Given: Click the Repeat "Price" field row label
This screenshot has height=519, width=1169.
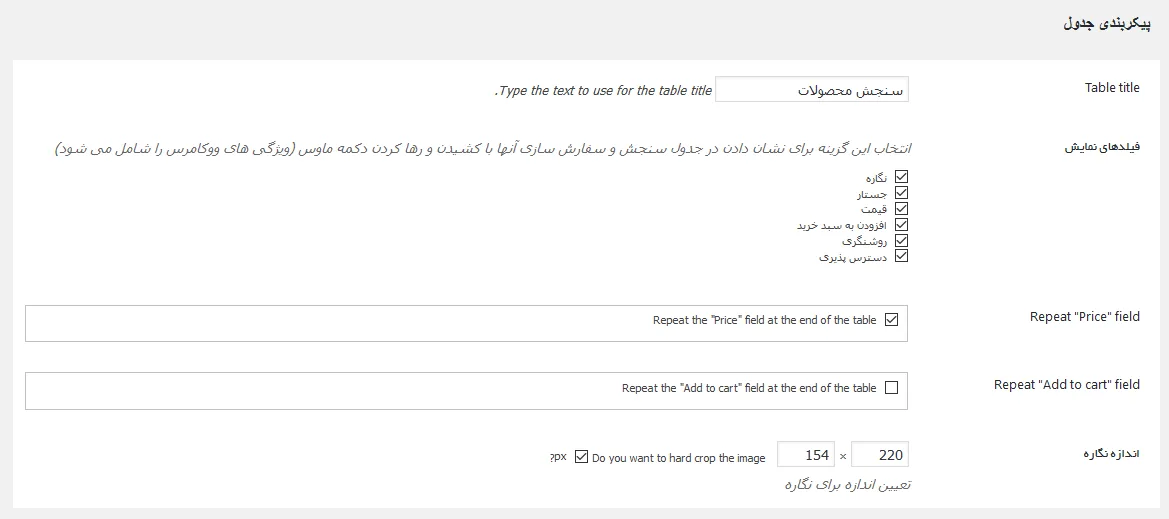Looking at the screenshot, I should point(1085,317).
